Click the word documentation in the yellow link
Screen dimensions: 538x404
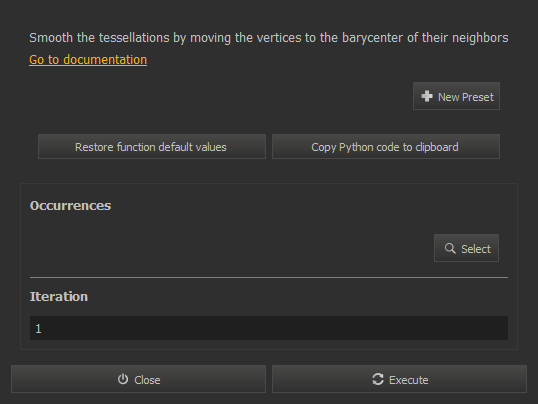point(105,60)
